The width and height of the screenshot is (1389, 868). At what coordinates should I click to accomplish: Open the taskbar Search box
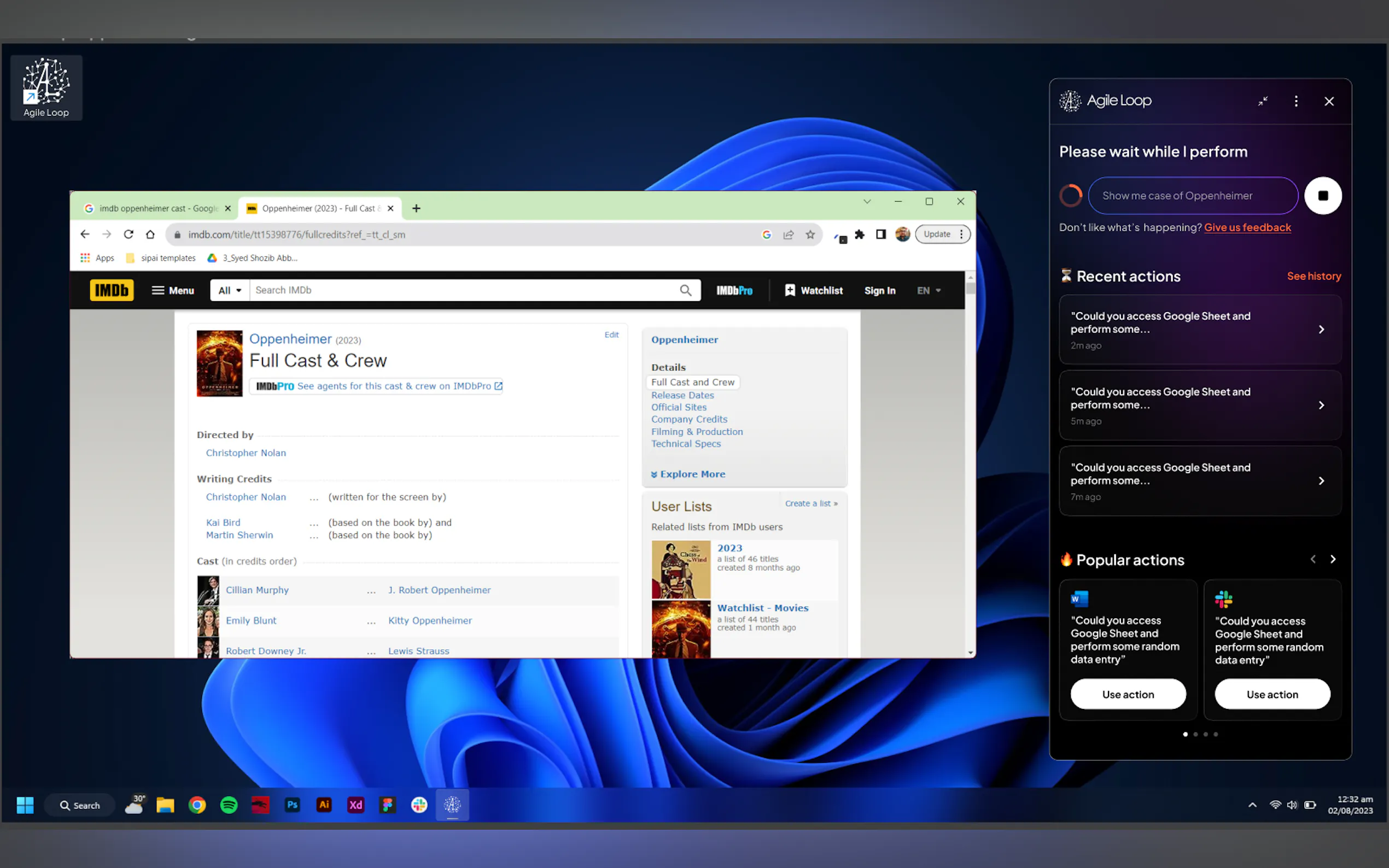[x=80, y=806]
